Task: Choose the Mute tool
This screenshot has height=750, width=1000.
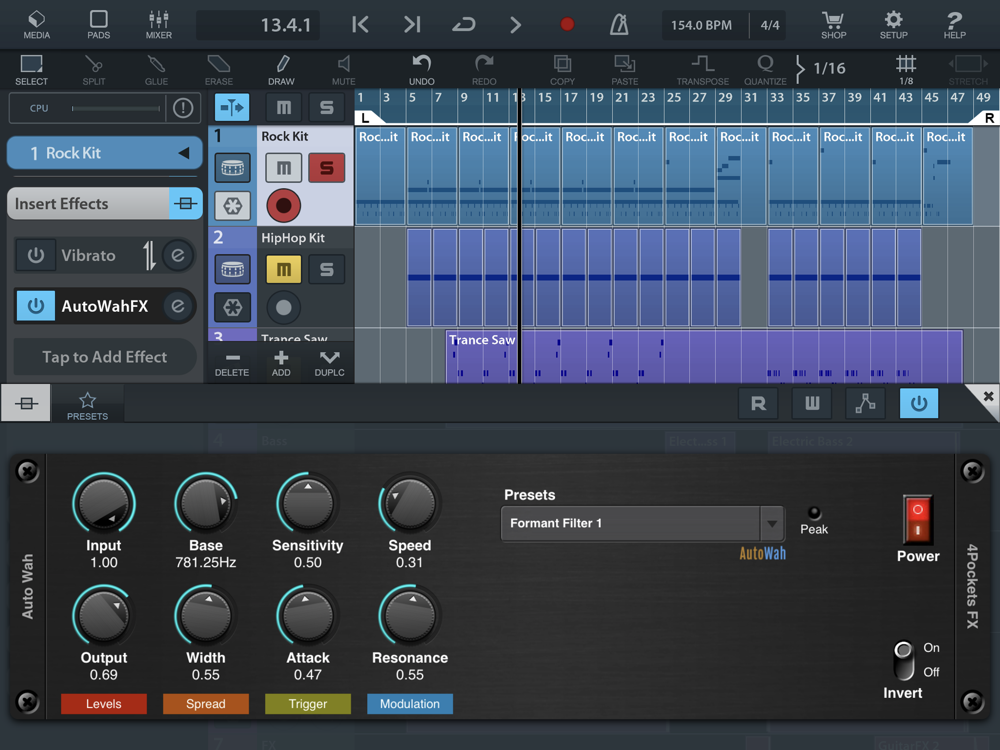Action: coord(343,70)
